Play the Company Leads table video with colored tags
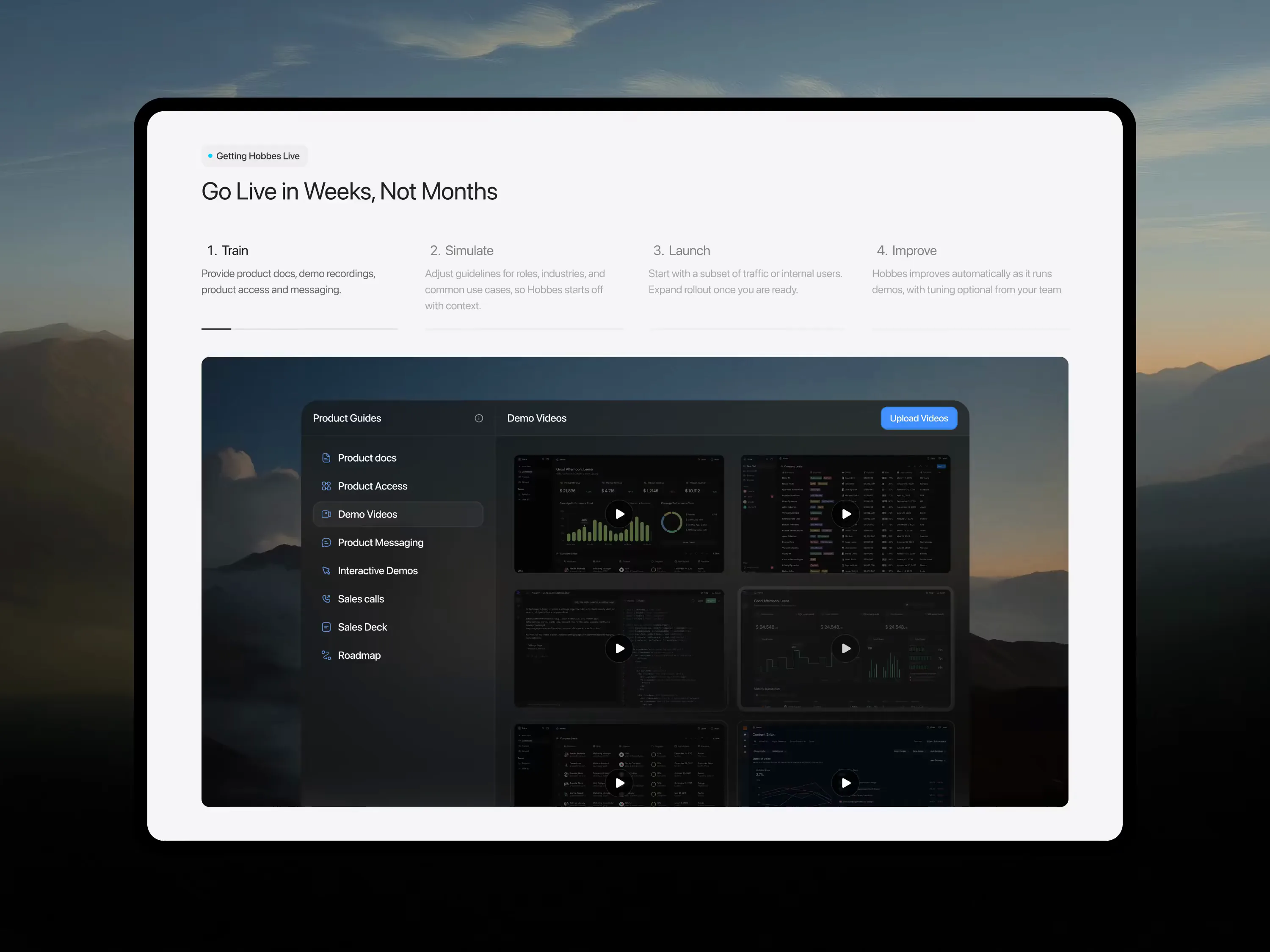 [x=846, y=514]
